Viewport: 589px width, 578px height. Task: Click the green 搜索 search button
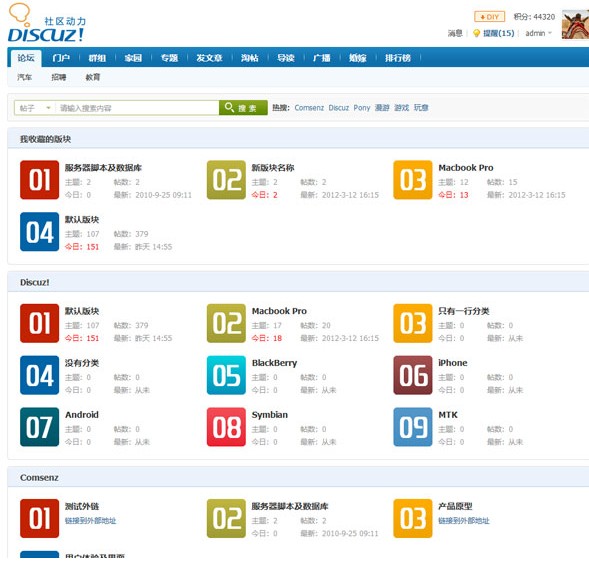243,108
